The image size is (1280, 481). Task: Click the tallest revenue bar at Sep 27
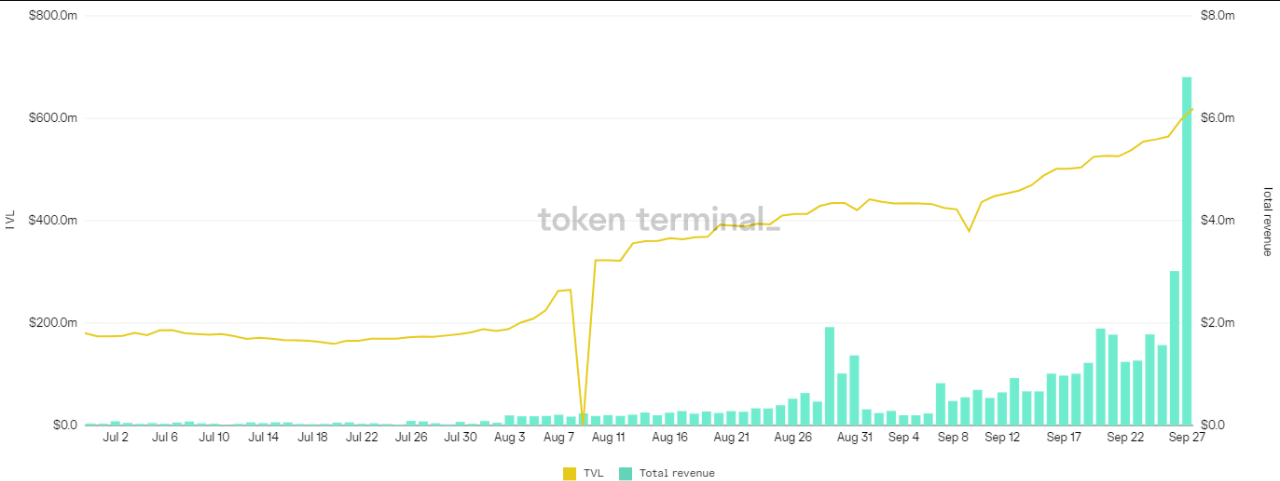coord(1187,250)
